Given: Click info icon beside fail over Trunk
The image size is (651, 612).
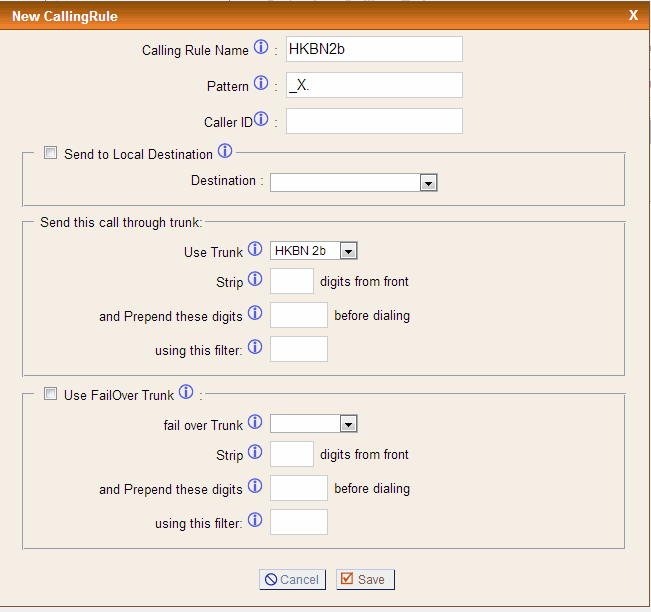Looking at the screenshot, I should pyautogui.click(x=255, y=422).
